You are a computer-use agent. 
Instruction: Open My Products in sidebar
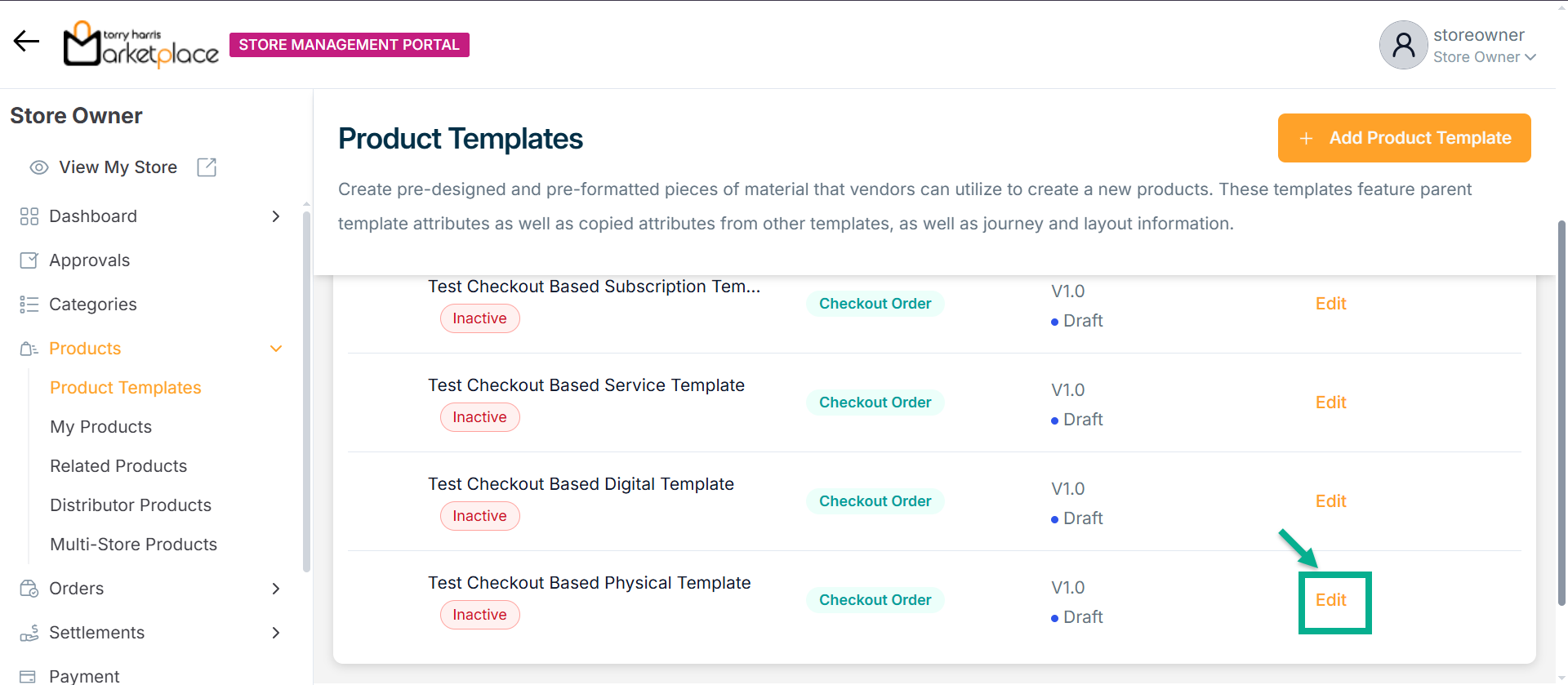[101, 427]
